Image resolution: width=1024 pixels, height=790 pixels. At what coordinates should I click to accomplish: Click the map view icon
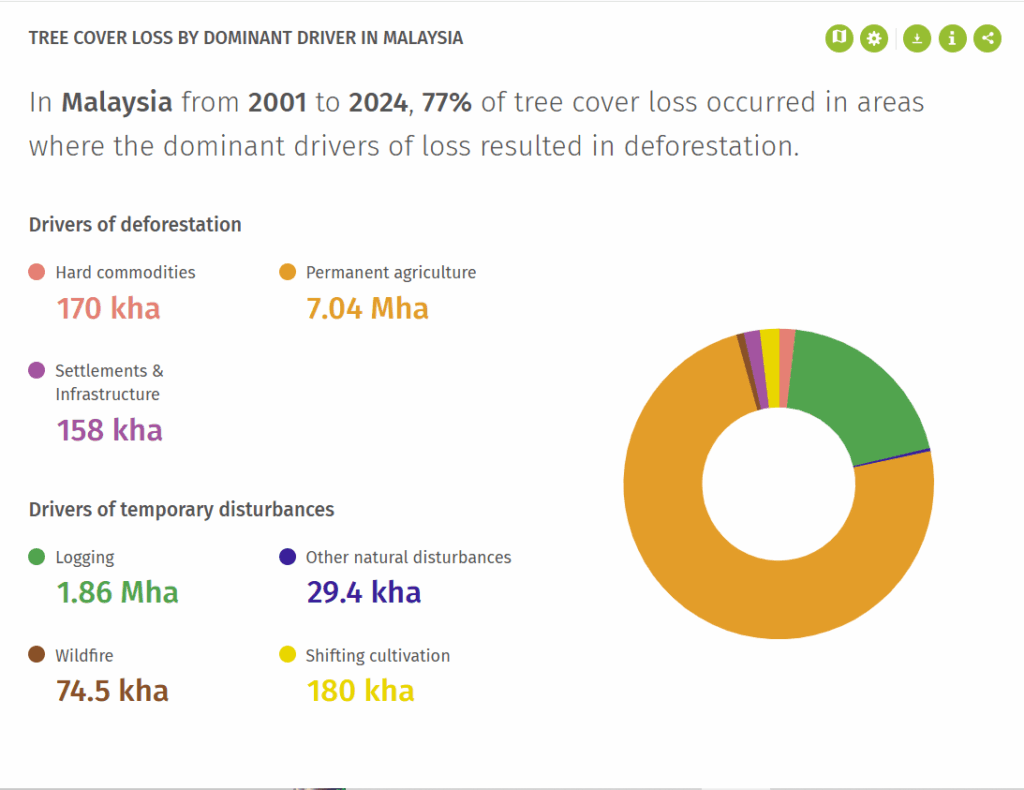click(x=839, y=38)
